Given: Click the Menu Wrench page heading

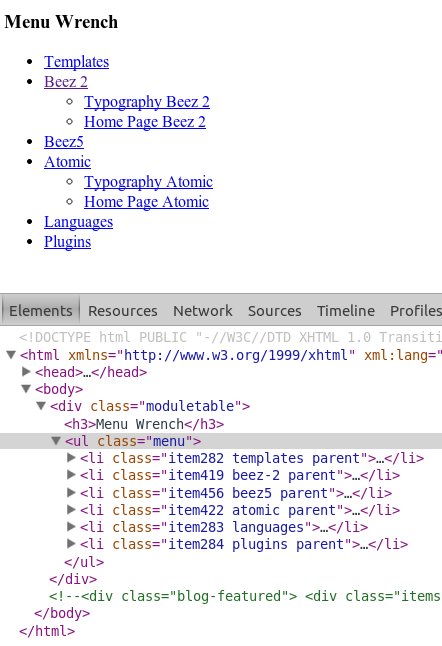Looking at the screenshot, I should click(x=61, y=22).
